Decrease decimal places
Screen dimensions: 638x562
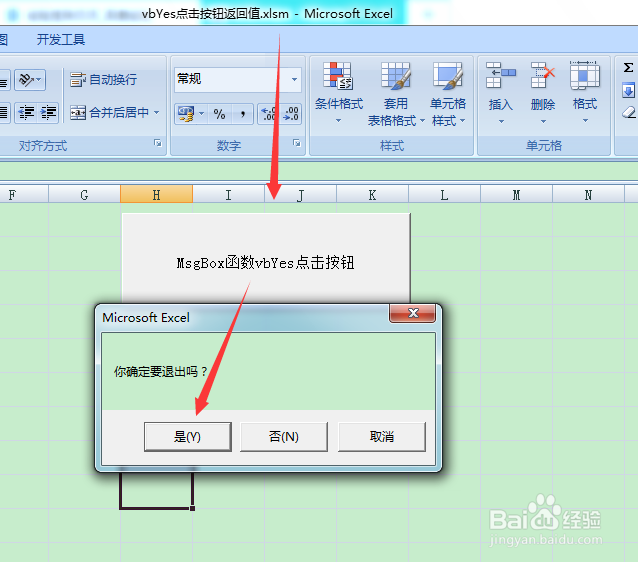point(291,114)
